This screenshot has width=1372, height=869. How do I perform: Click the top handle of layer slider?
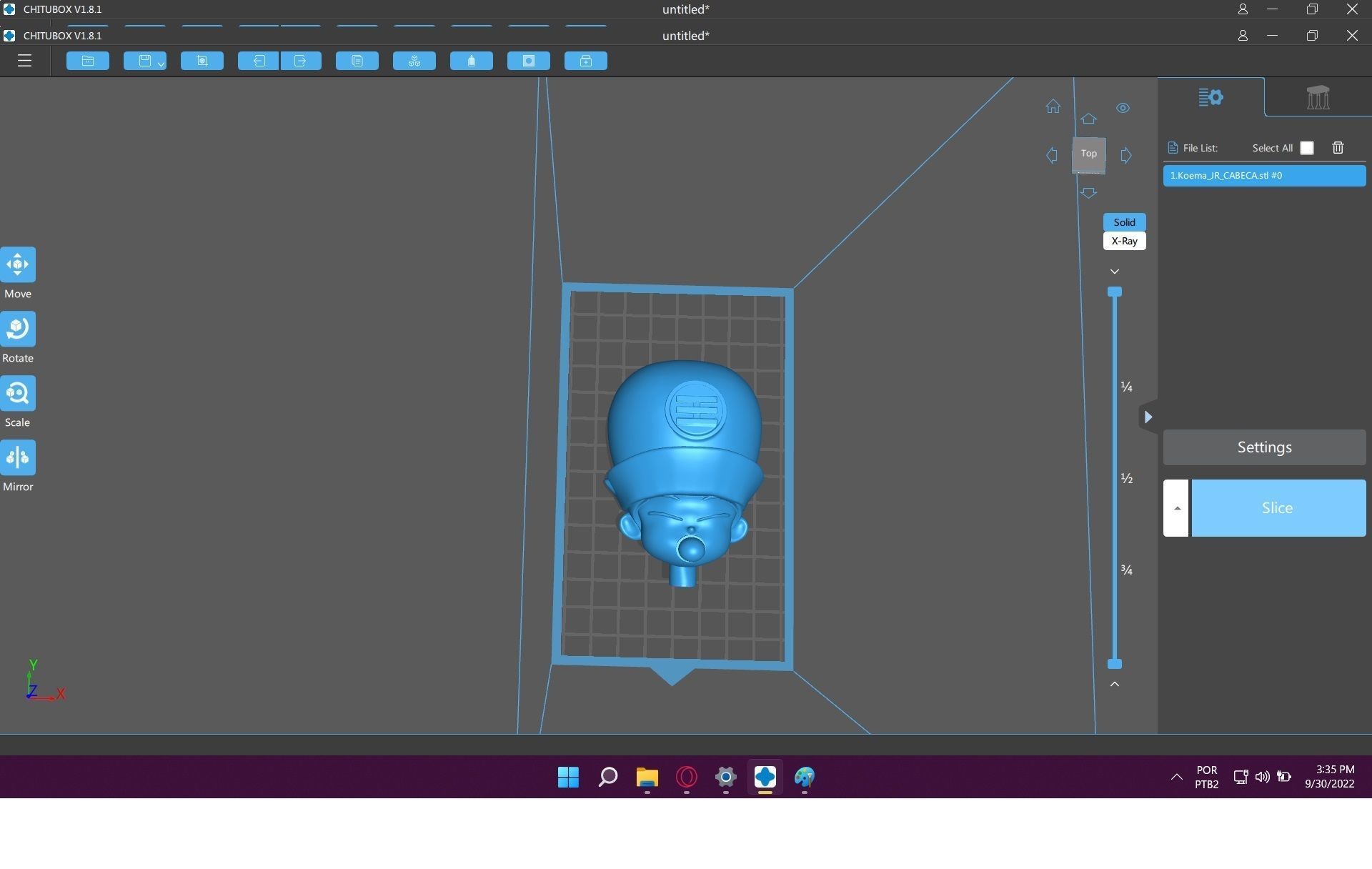point(1114,292)
